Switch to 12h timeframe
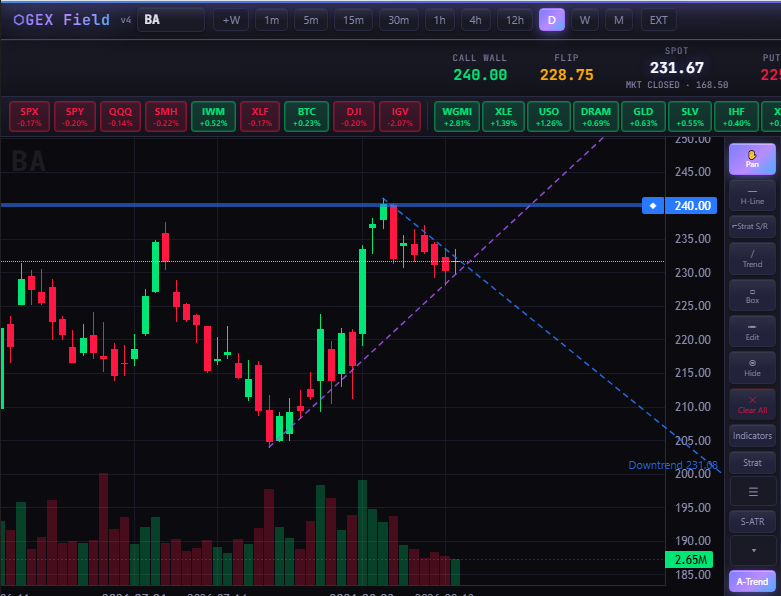The image size is (781, 596). [x=515, y=20]
